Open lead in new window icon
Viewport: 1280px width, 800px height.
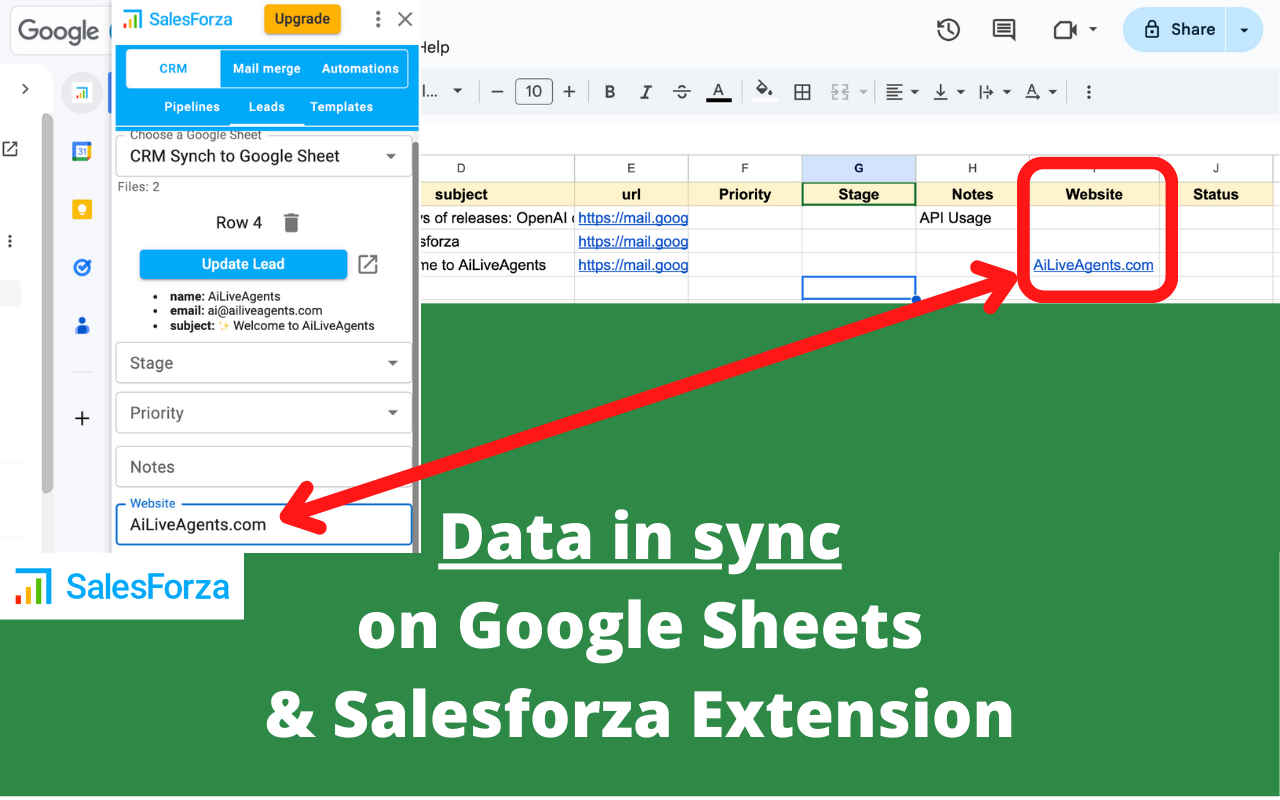coord(368,264)
